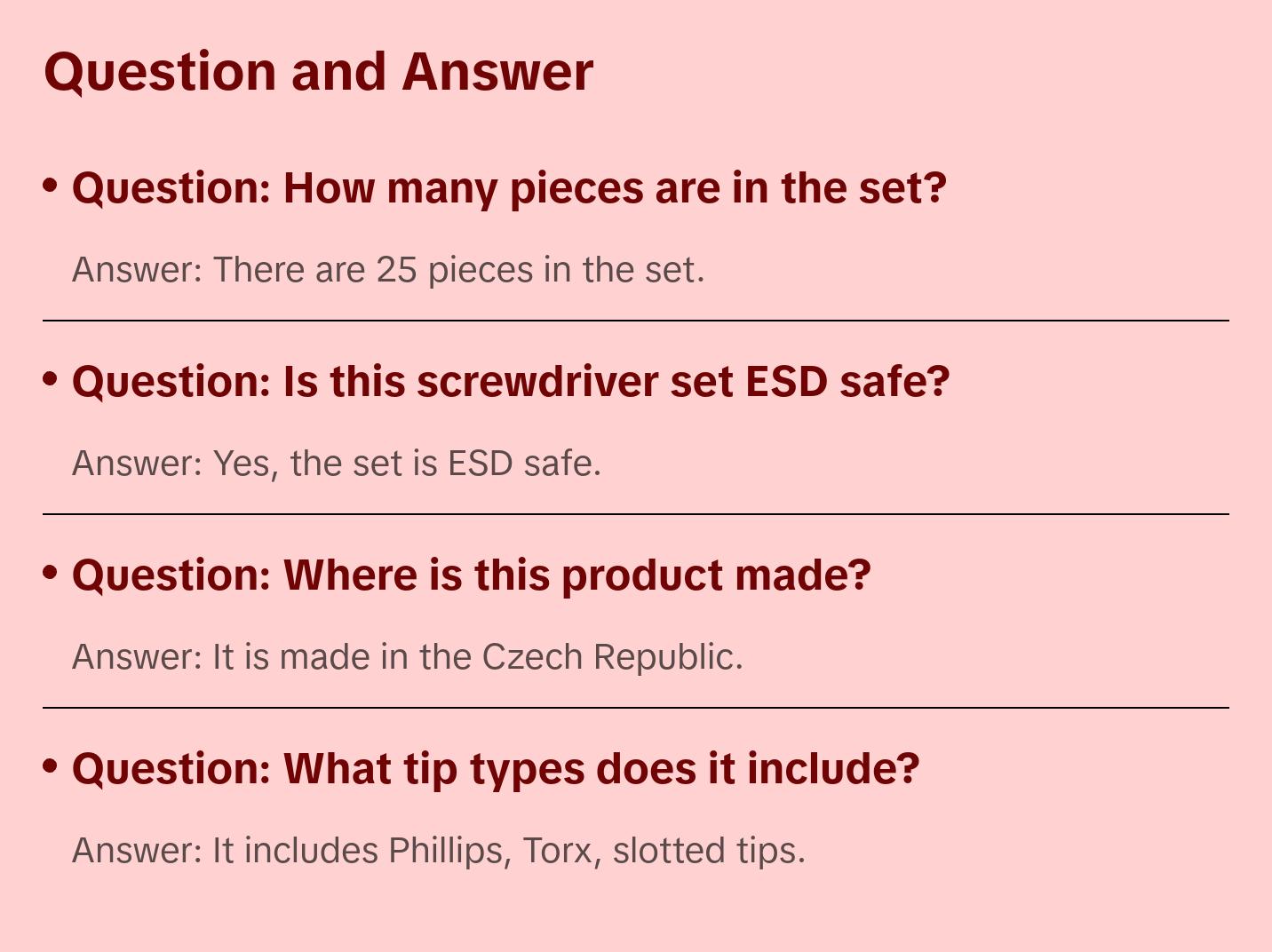Click the answer listing the included tips

(x=438, y=851)
